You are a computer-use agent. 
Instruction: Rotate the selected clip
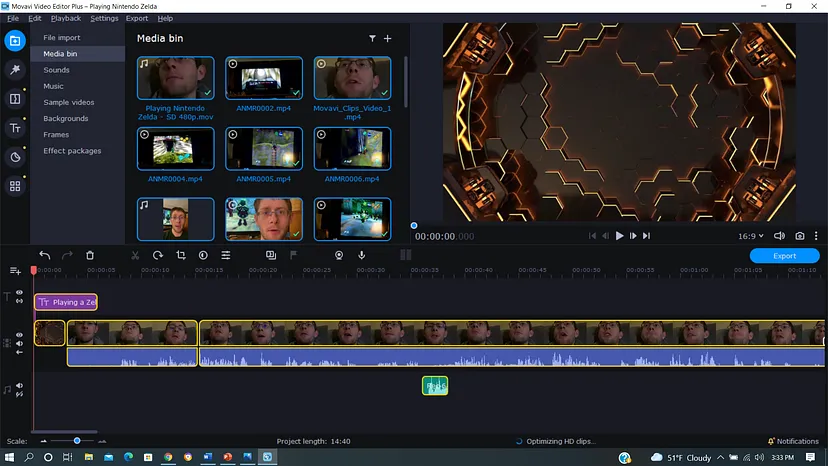[x=157, y=256]
